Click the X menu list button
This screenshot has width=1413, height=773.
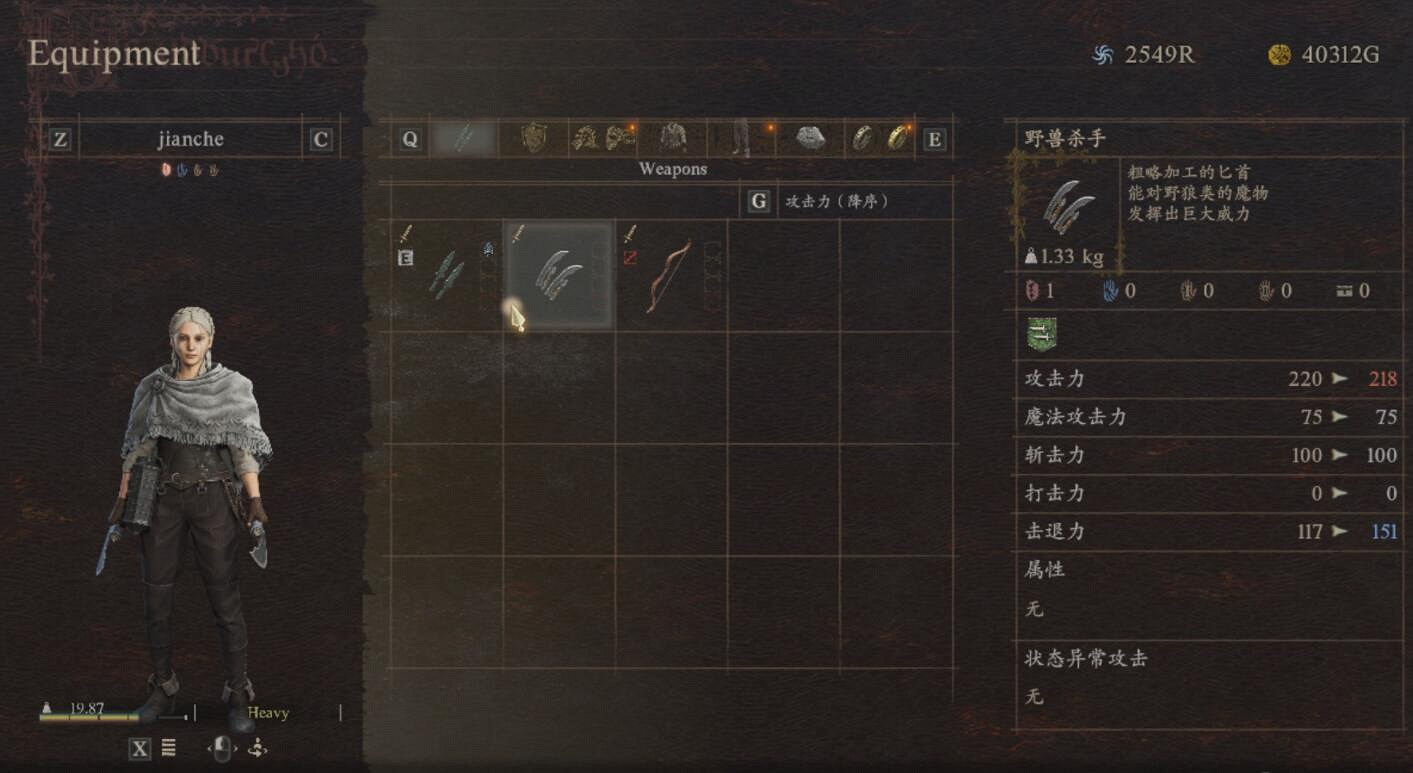[x=140, y=748]
